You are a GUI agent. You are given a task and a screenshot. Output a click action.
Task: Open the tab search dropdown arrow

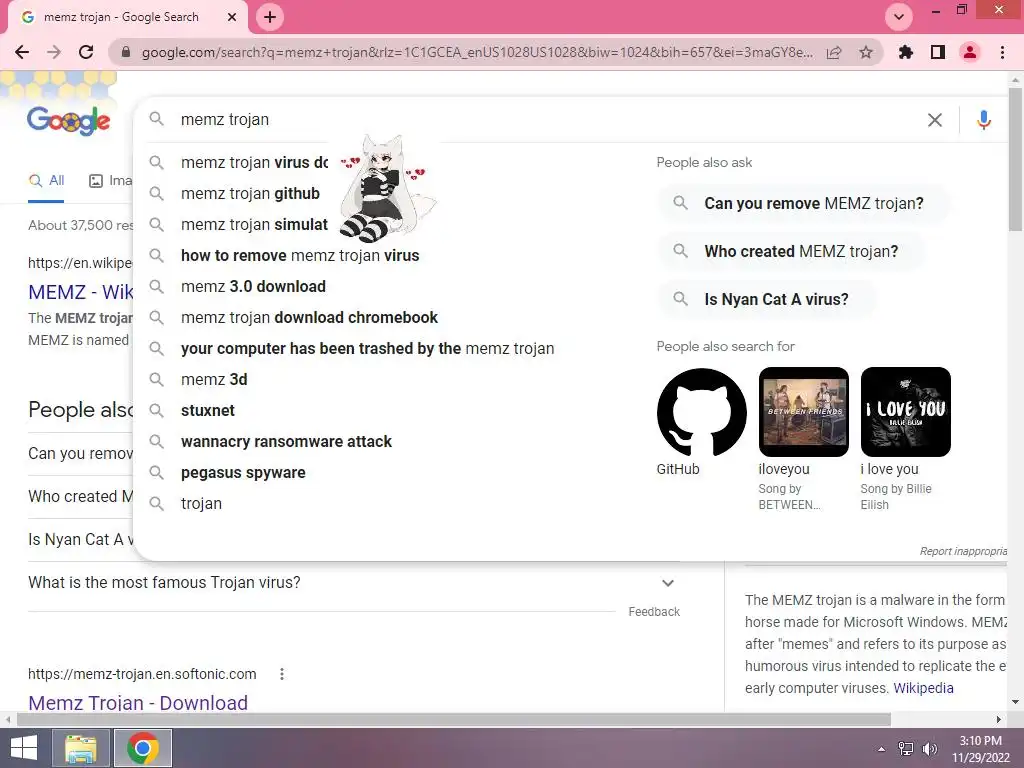pos(899,17)
